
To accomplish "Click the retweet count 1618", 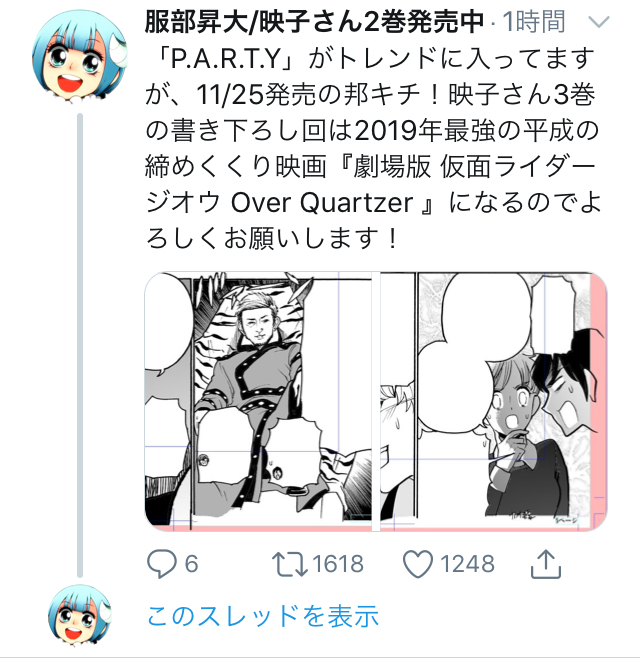I will tap(338, 564).
